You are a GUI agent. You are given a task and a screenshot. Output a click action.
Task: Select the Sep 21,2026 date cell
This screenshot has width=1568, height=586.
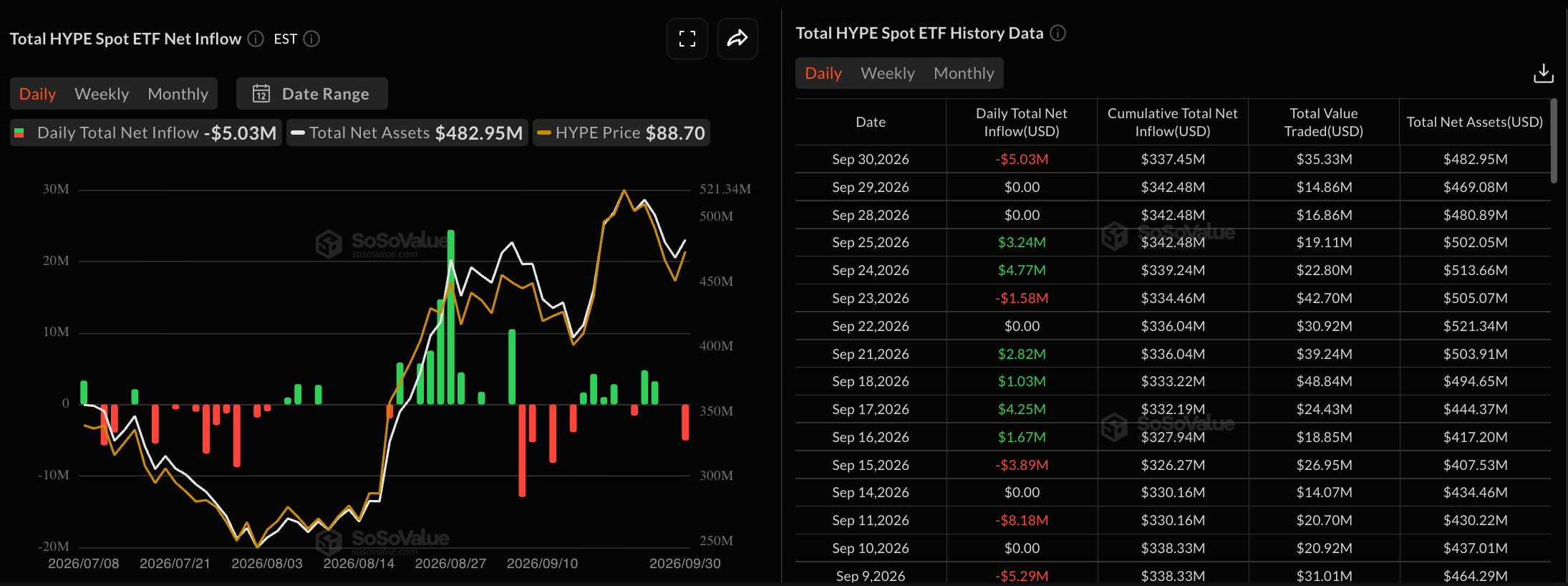click(x=871, y=354)
